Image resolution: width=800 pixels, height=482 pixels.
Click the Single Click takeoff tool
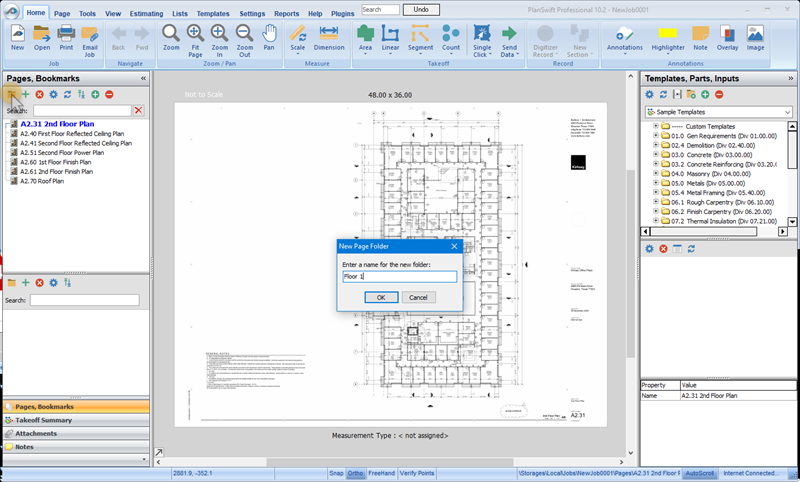(x=482, y=41)
